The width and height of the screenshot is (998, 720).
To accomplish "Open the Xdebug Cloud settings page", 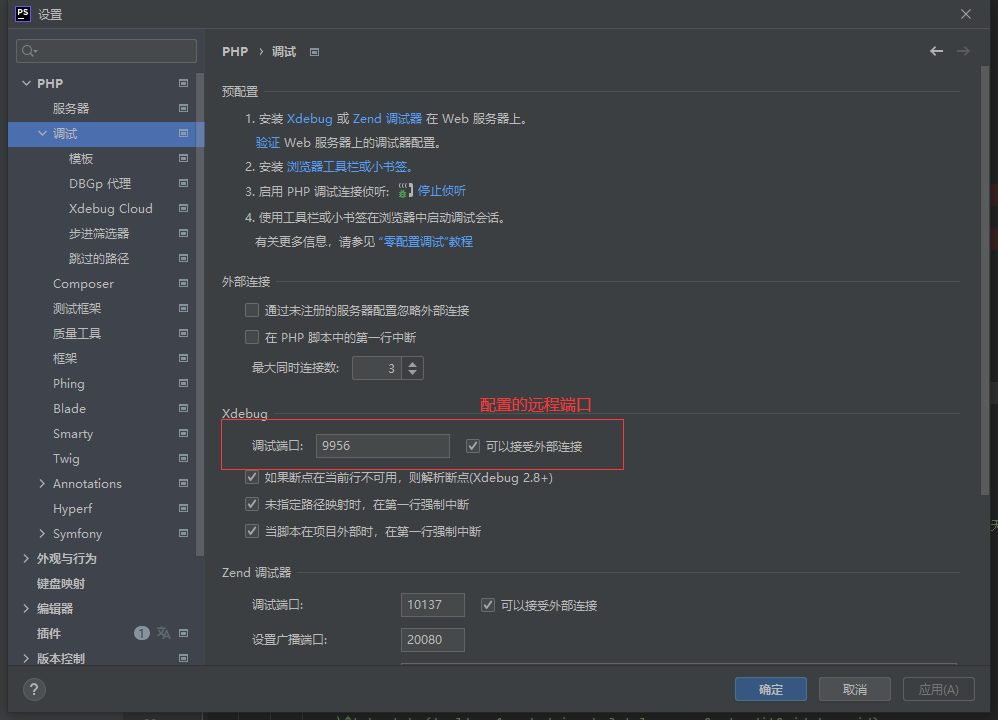I will tap(111, 208).
